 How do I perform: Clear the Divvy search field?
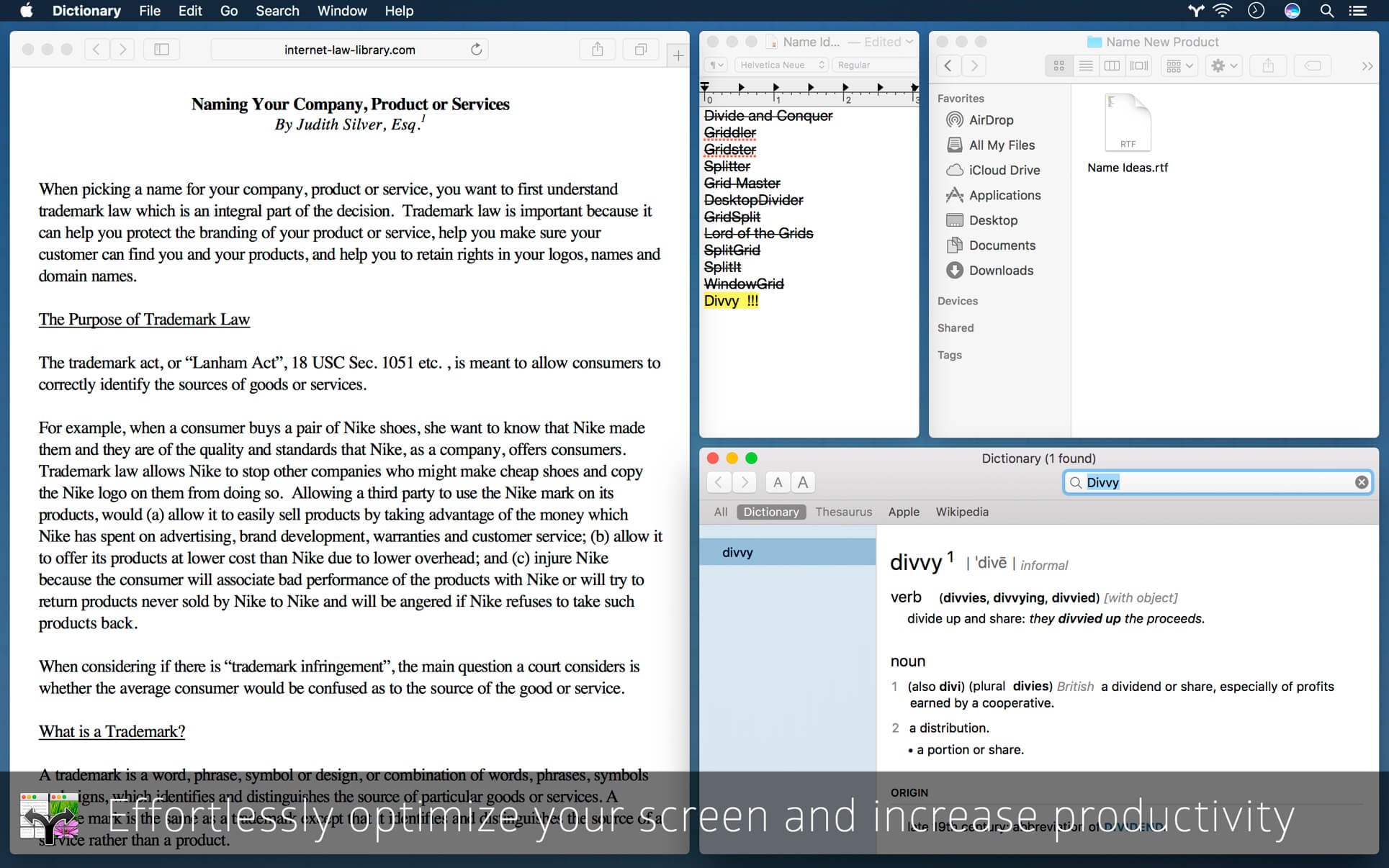(x=1361, y=482)
